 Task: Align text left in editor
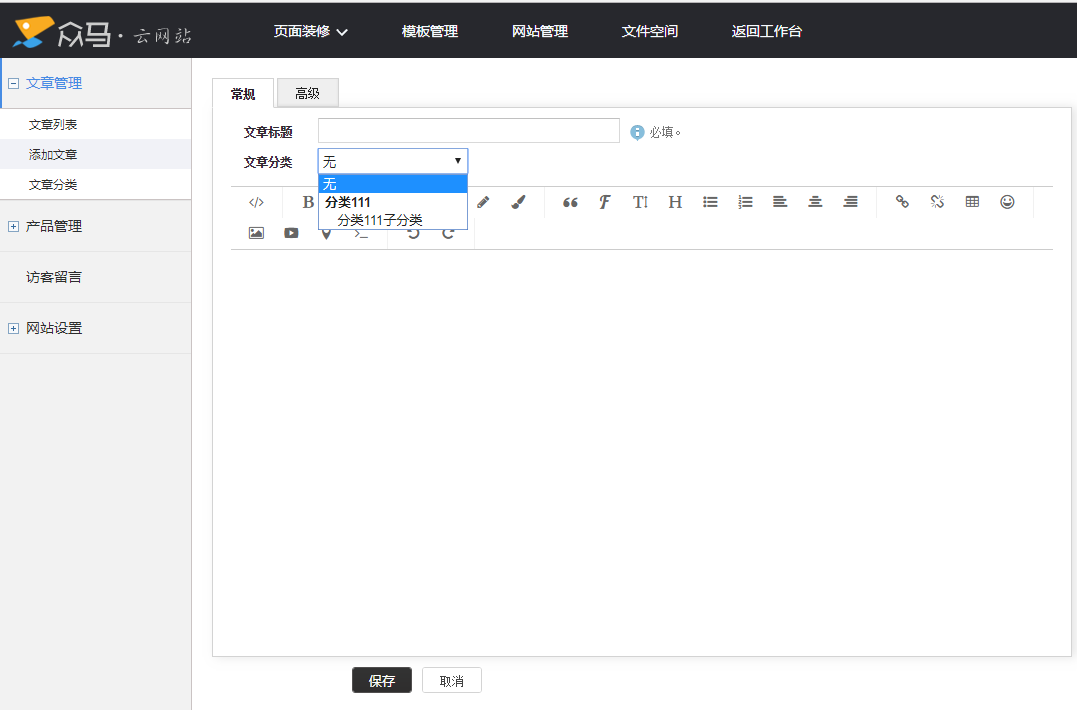pyautogui.click(x=780, y=202)
